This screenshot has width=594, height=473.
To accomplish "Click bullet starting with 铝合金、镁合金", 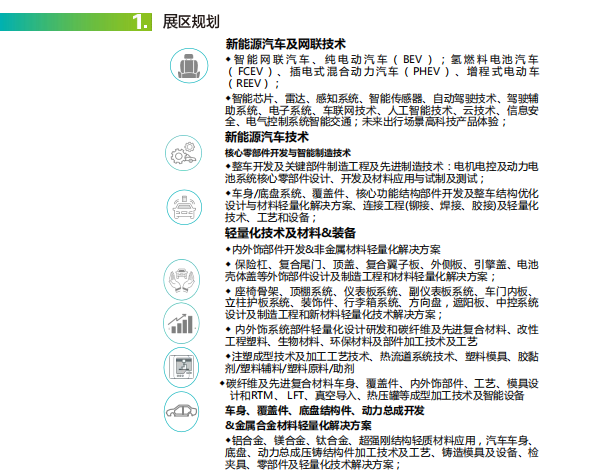I will pyautogui.click(x=382, y=453).
